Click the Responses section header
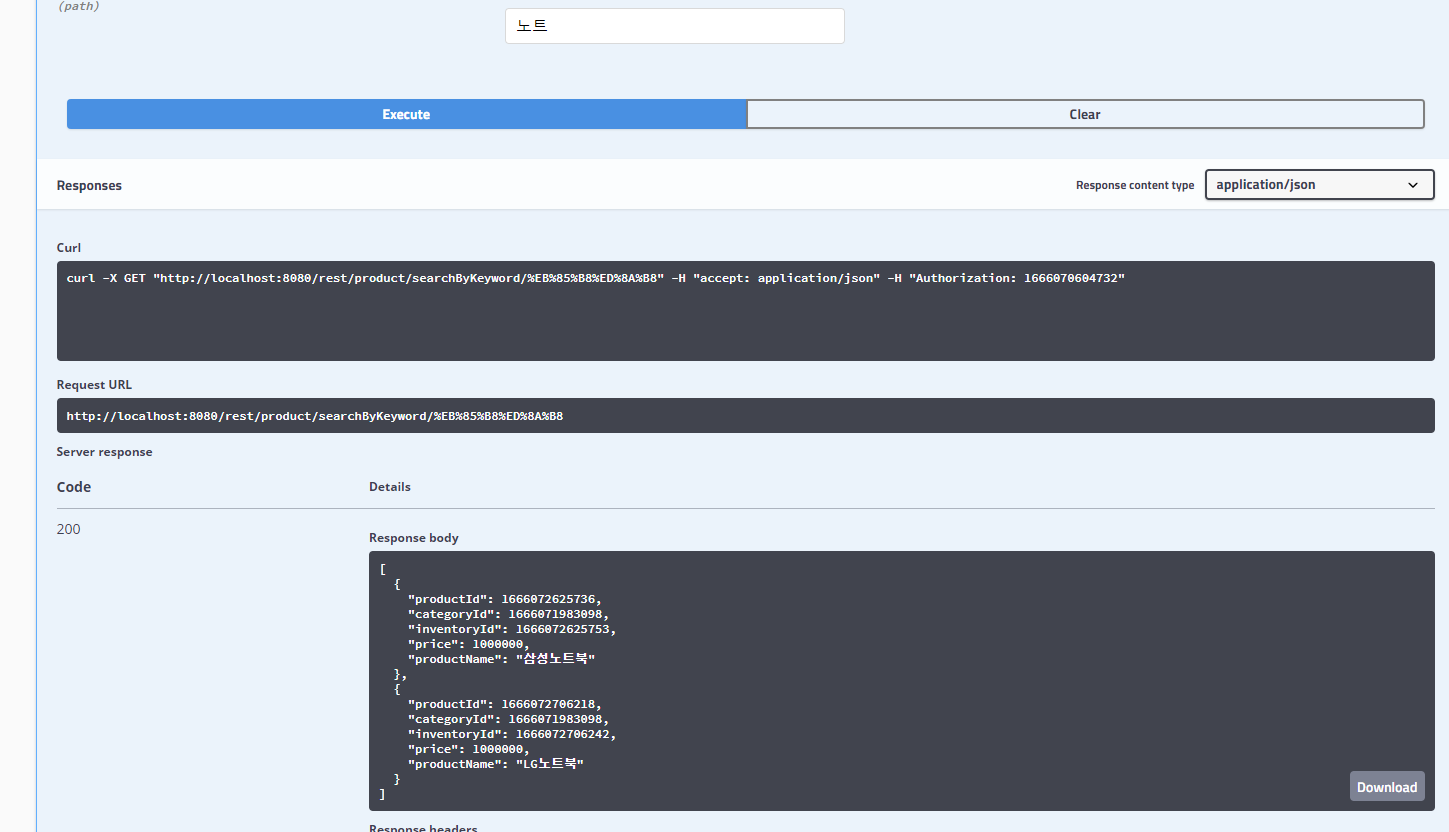This screenshot has width=1449, height=832. 89,185
